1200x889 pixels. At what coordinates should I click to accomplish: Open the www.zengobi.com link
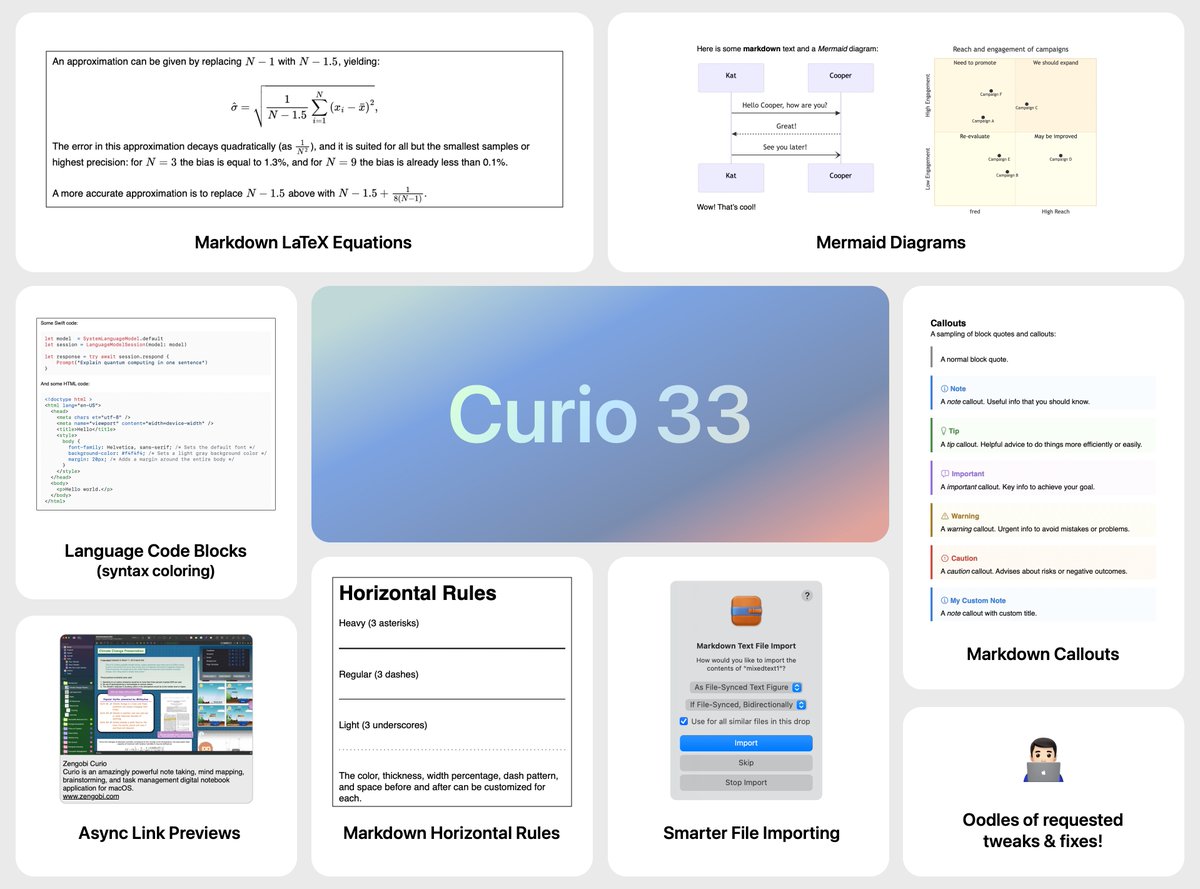91,796
